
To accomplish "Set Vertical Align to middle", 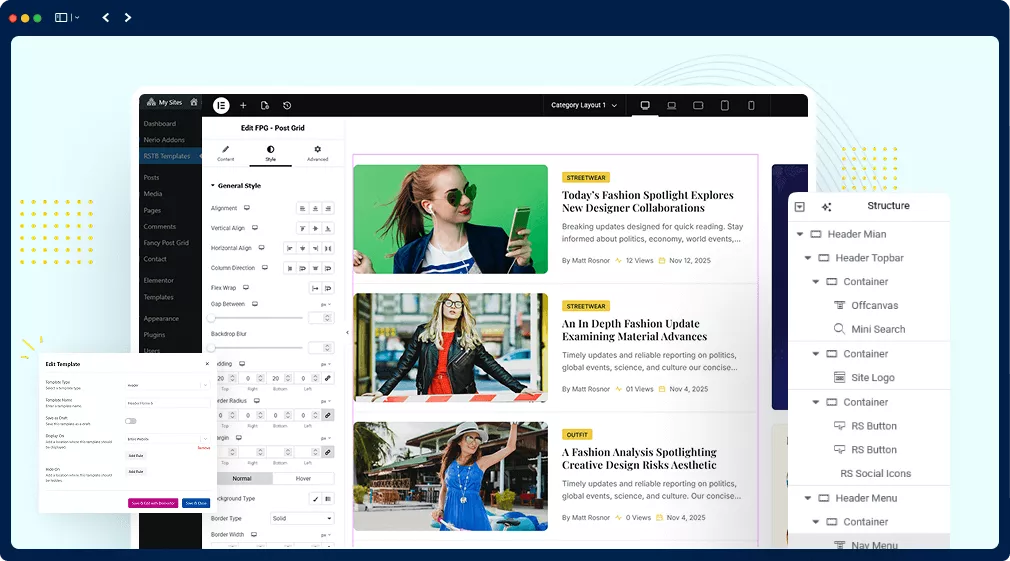I will coord(315,229).
